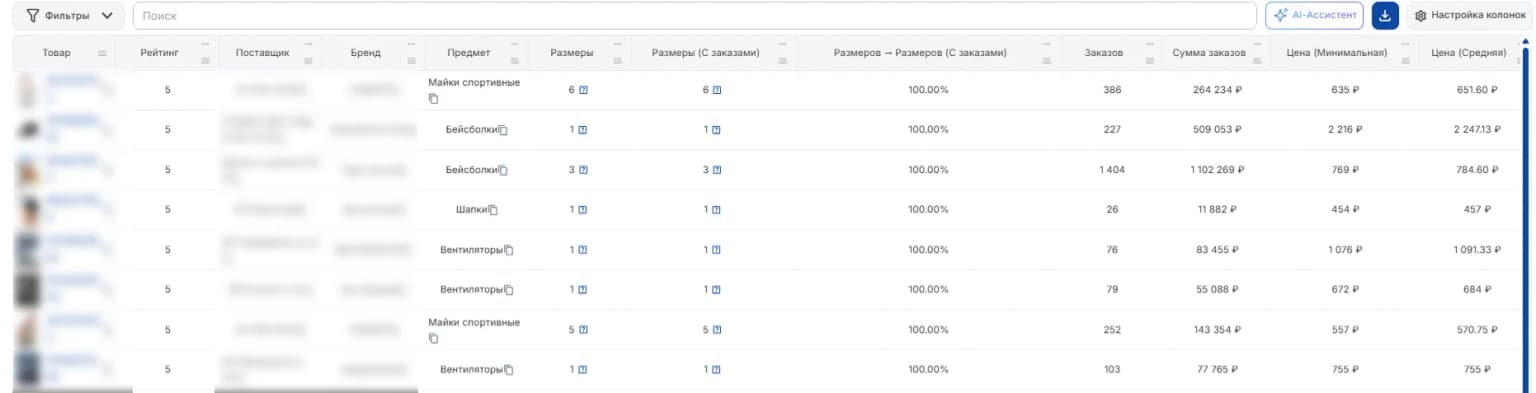1536x393 pixels.
Task: Copy Вентиляторы in the 79-orders row
Action: 509,290
